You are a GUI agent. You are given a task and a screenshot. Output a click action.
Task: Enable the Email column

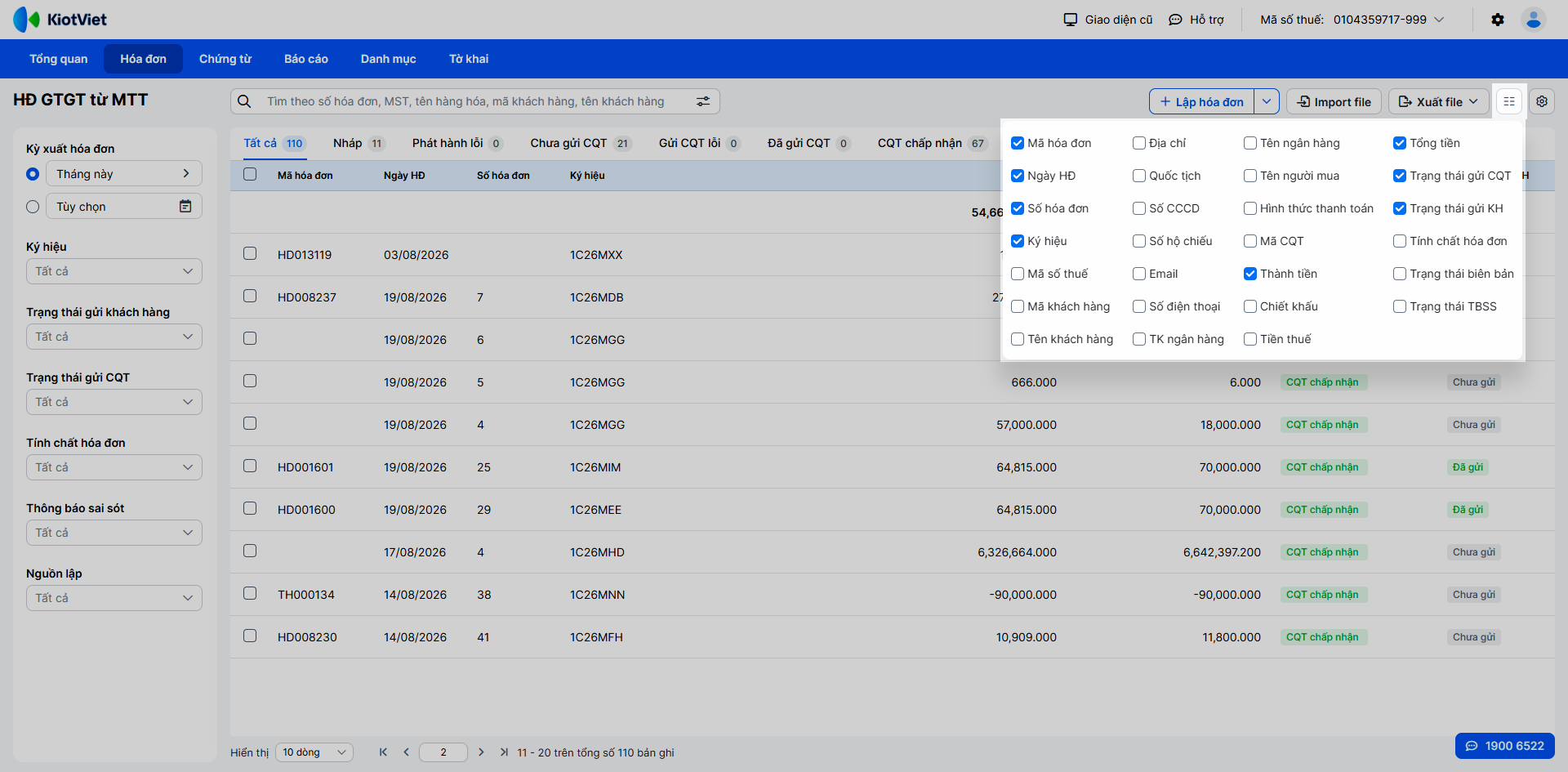coord(1139,274)
